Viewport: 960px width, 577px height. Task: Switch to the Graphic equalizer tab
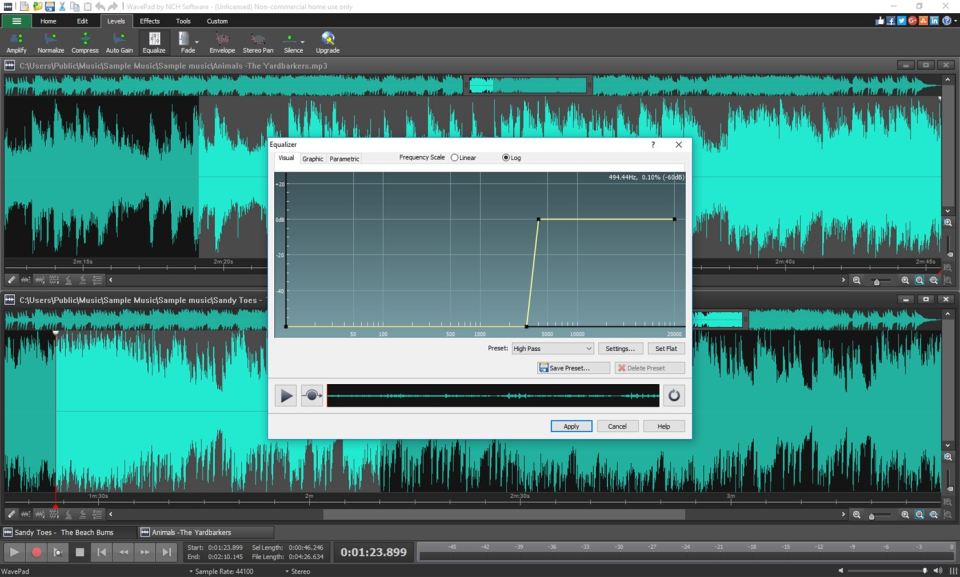[312, 159]
